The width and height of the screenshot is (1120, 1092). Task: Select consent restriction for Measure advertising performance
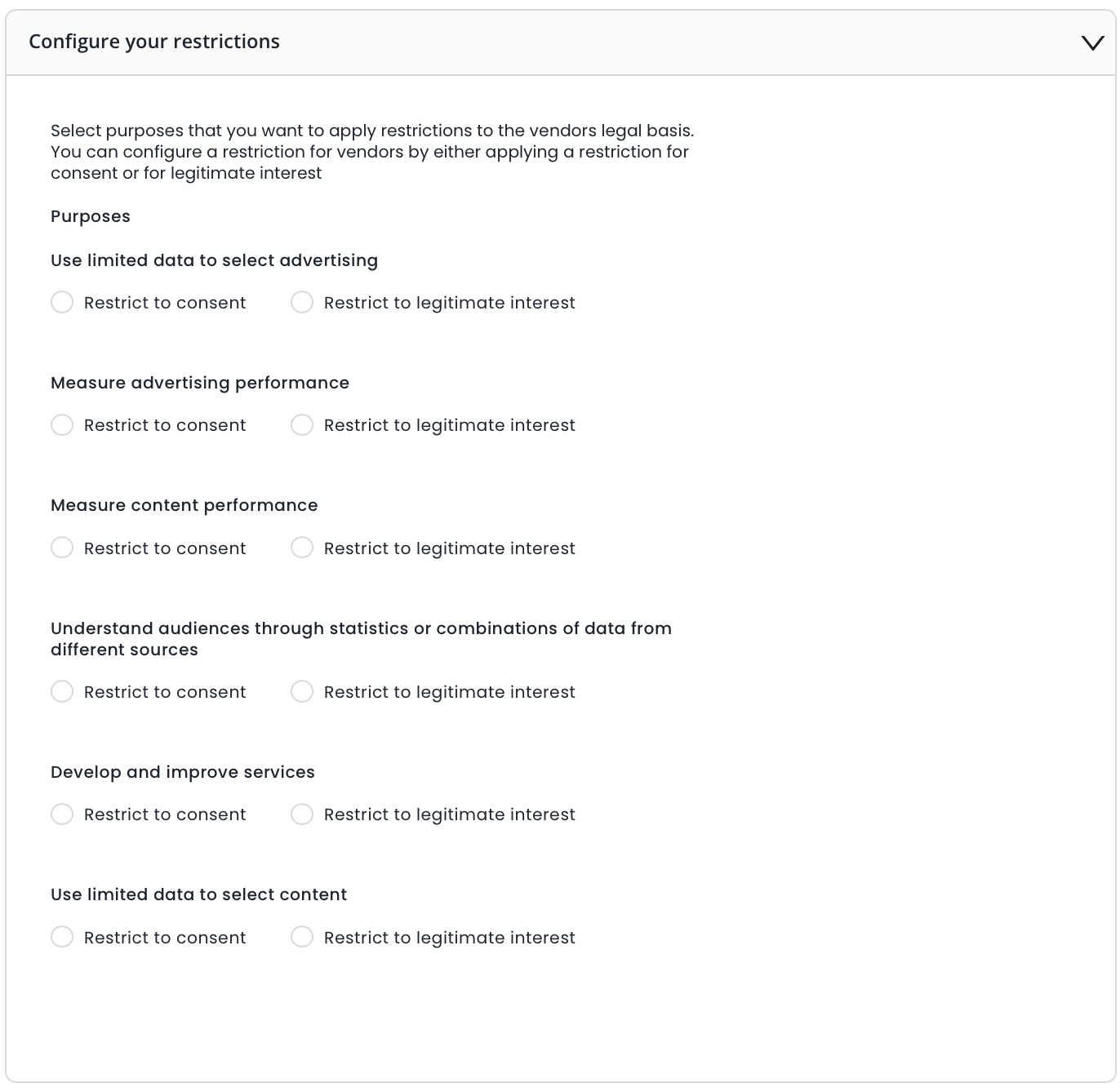pyautogui.click(x=62, y=425)
